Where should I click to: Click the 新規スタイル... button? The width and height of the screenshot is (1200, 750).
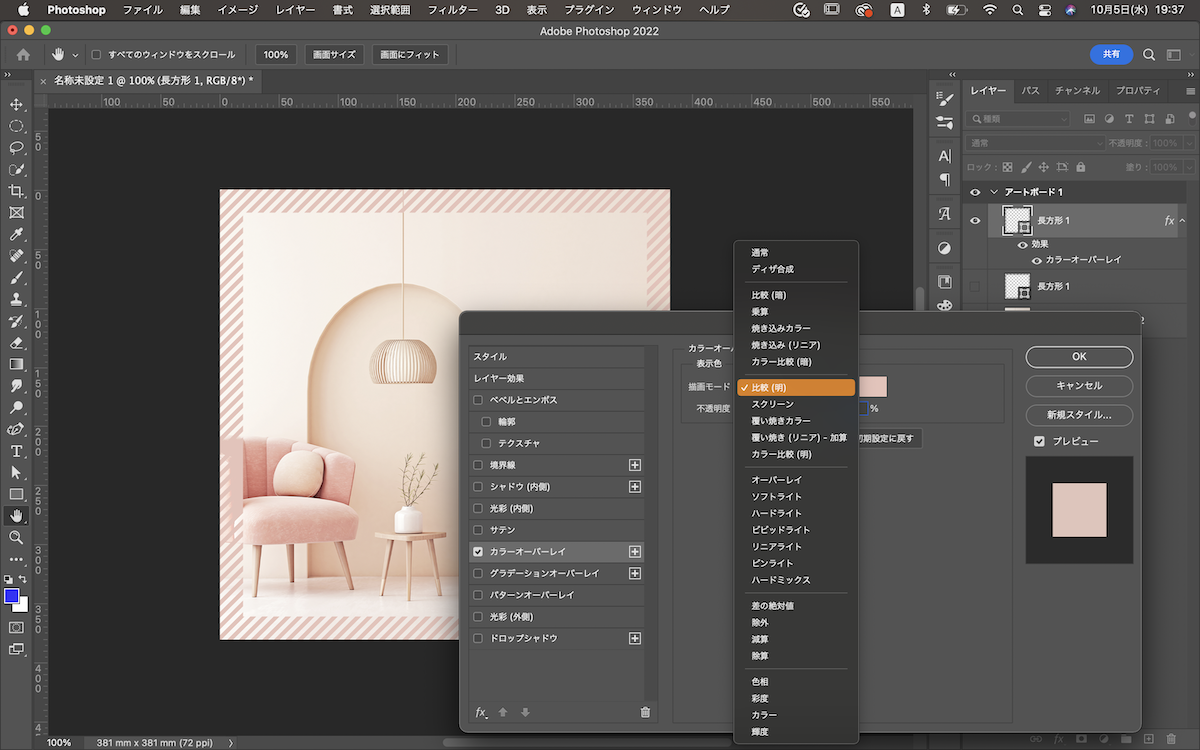tap(1079, 414)
